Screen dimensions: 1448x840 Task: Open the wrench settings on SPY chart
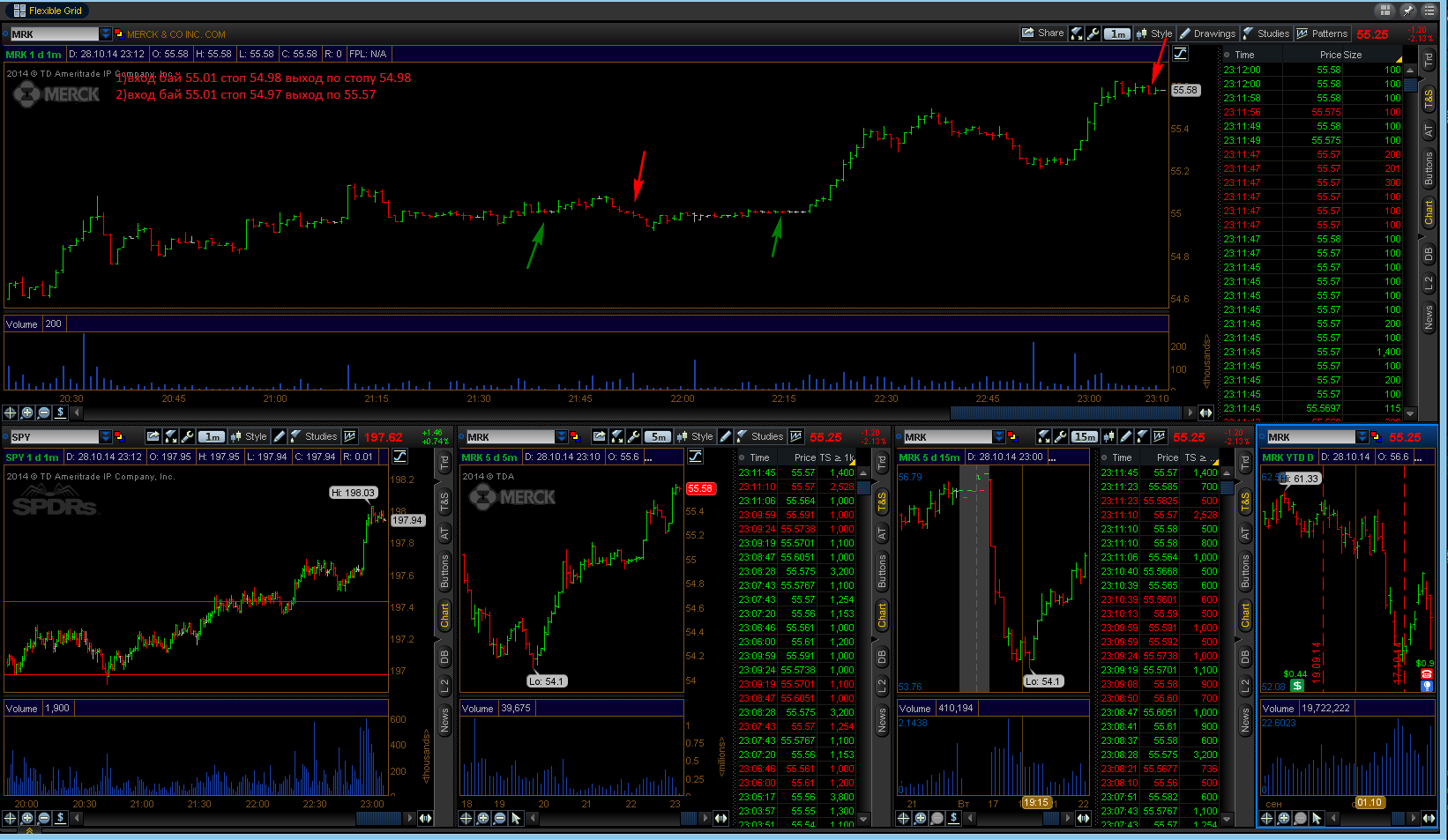[x=187, y=436]
